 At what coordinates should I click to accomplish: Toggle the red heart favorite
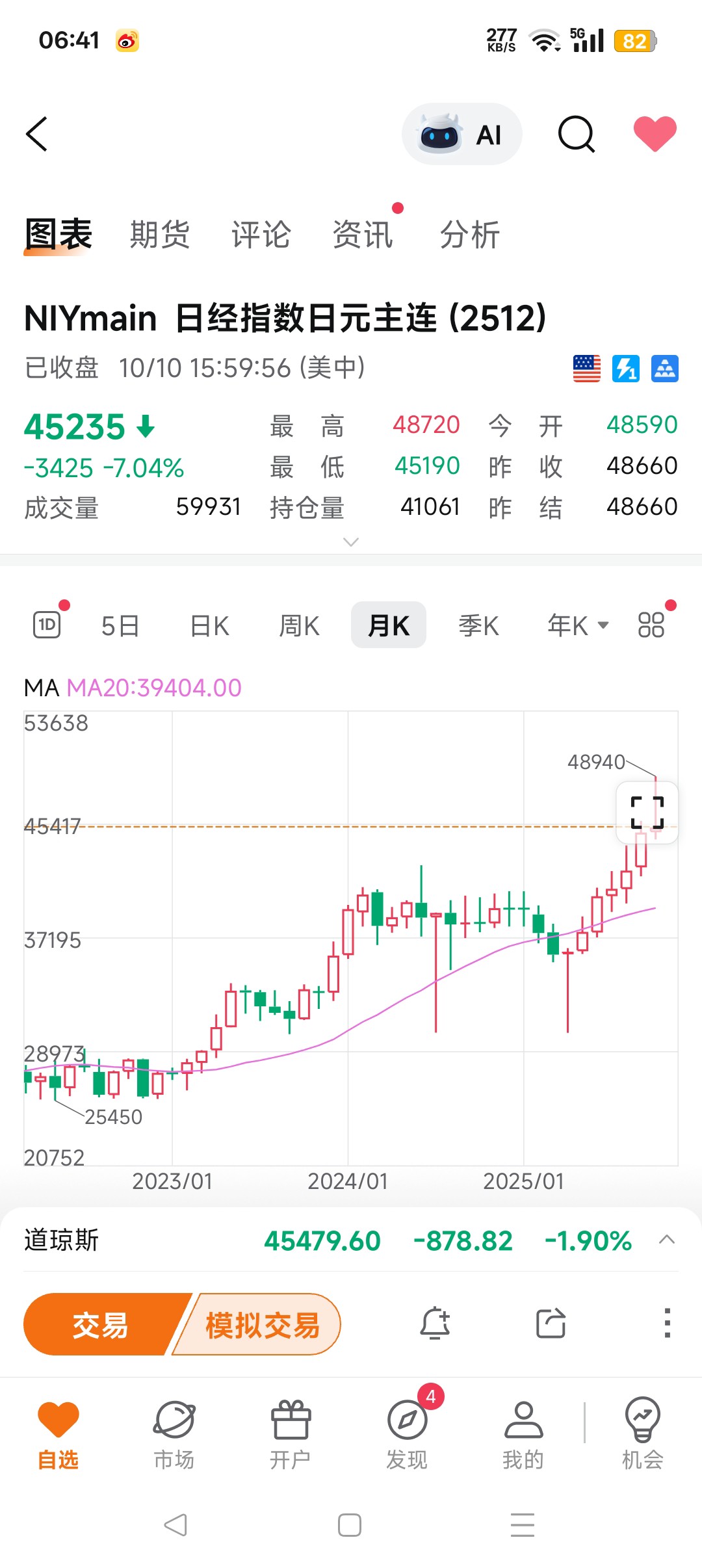[x=655, y=133]
